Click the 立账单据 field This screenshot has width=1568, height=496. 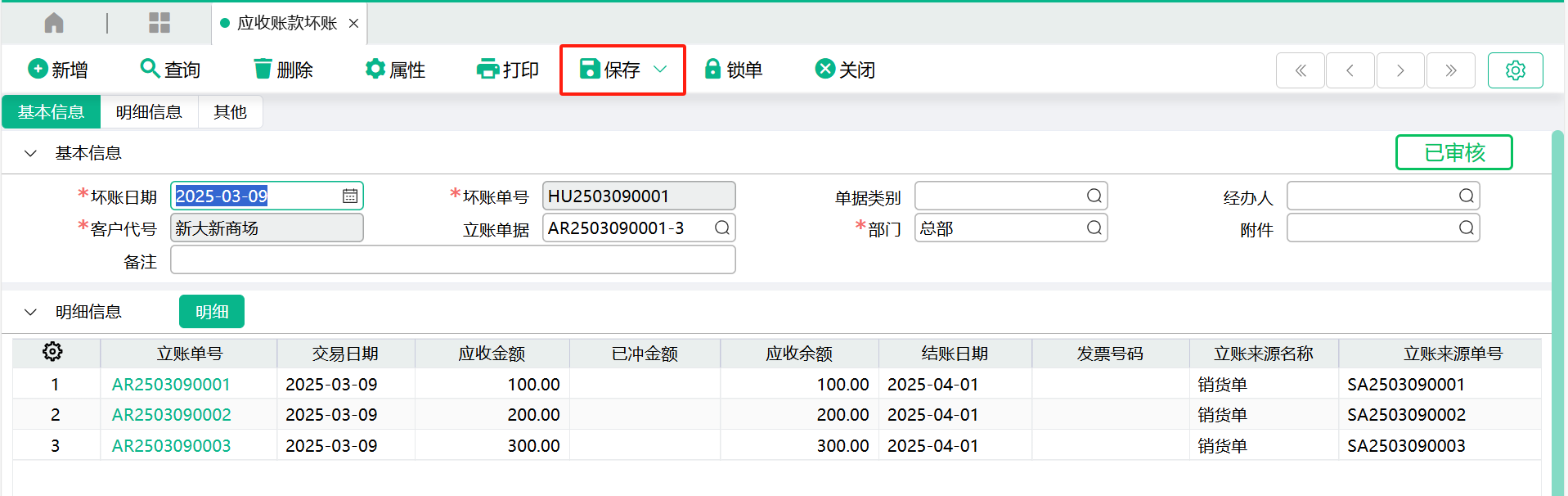[x=639, y=228]
